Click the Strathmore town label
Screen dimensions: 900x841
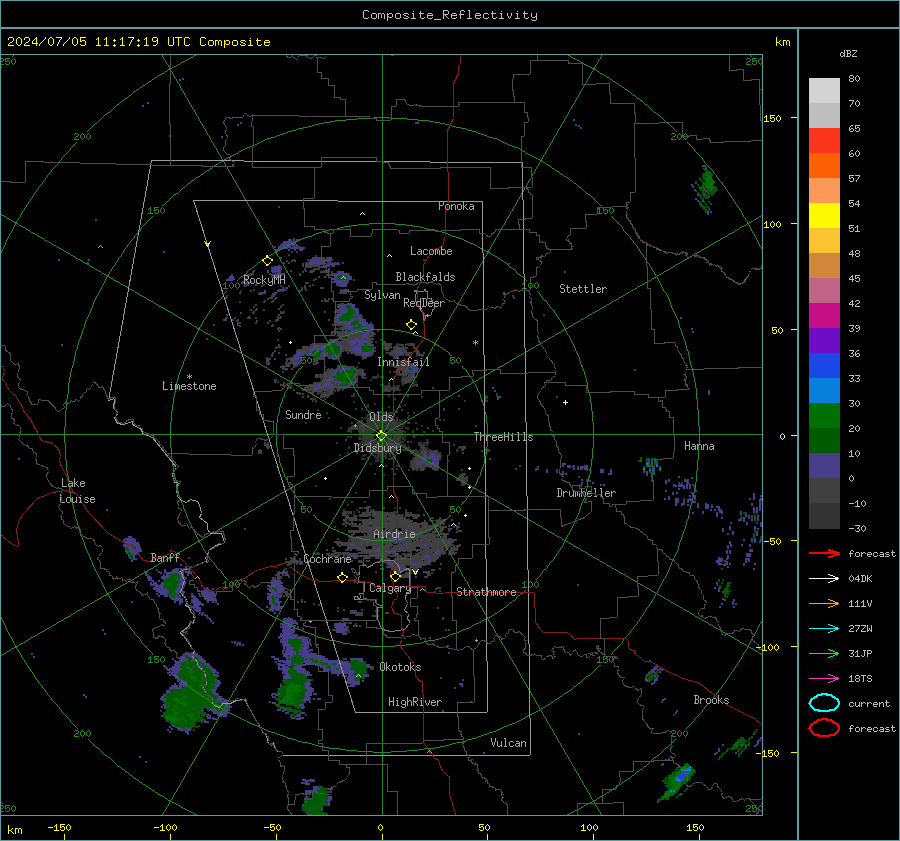click(486, 592)
